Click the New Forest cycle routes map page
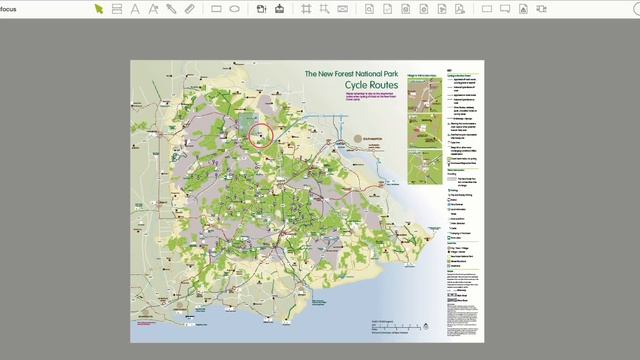This screenshot has height=360, width=640. pos(307,202)
